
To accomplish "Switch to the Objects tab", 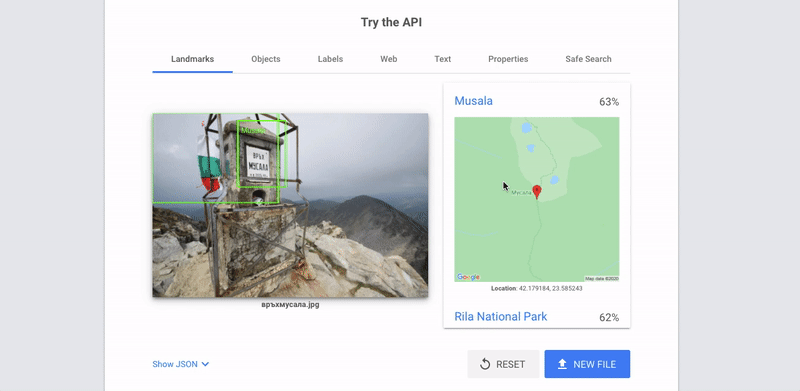I will tap(266, 59).
